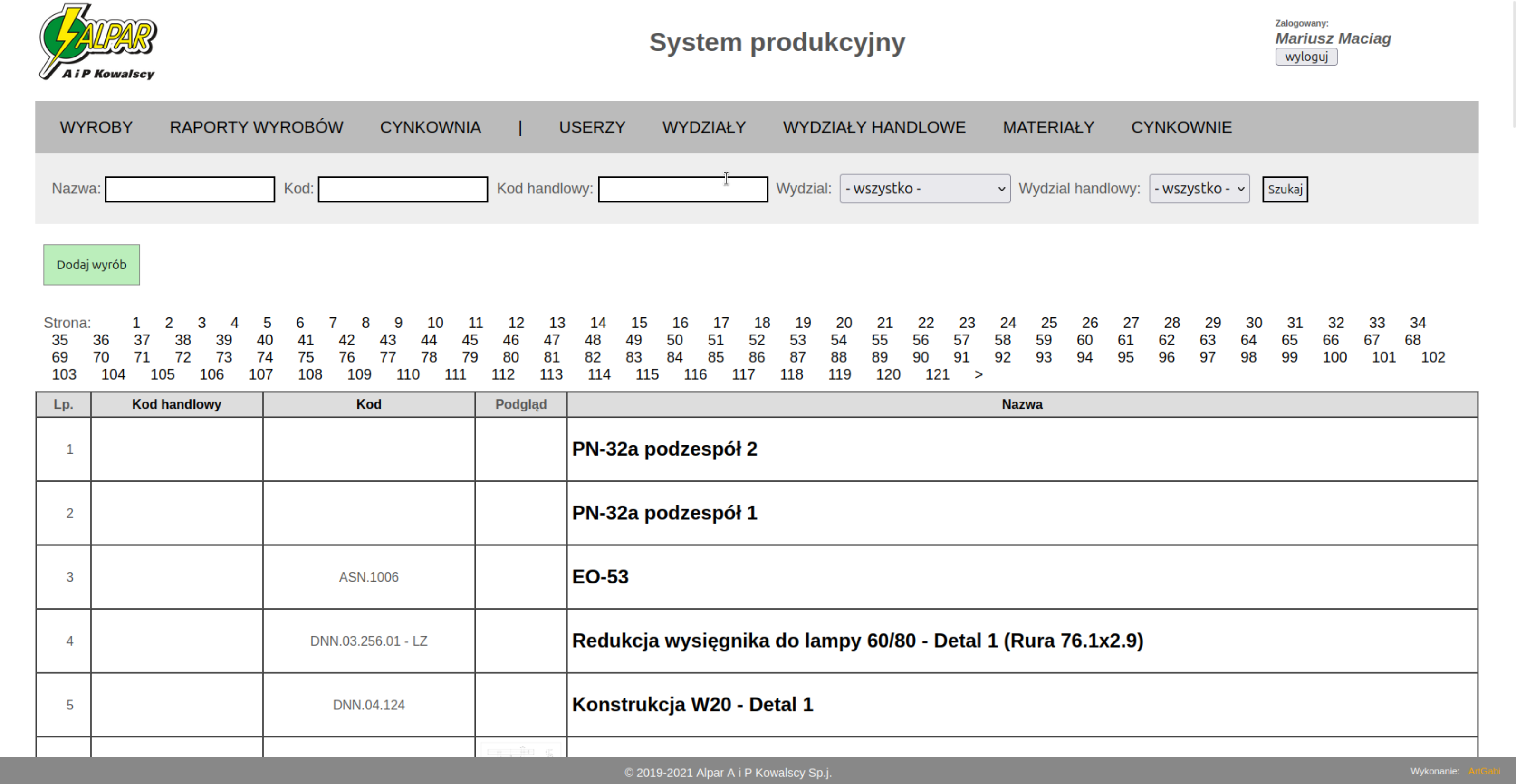The image size is (1516, 784).
Task: Open the MATERIAŁY menu item
Action: point(1048,127)
